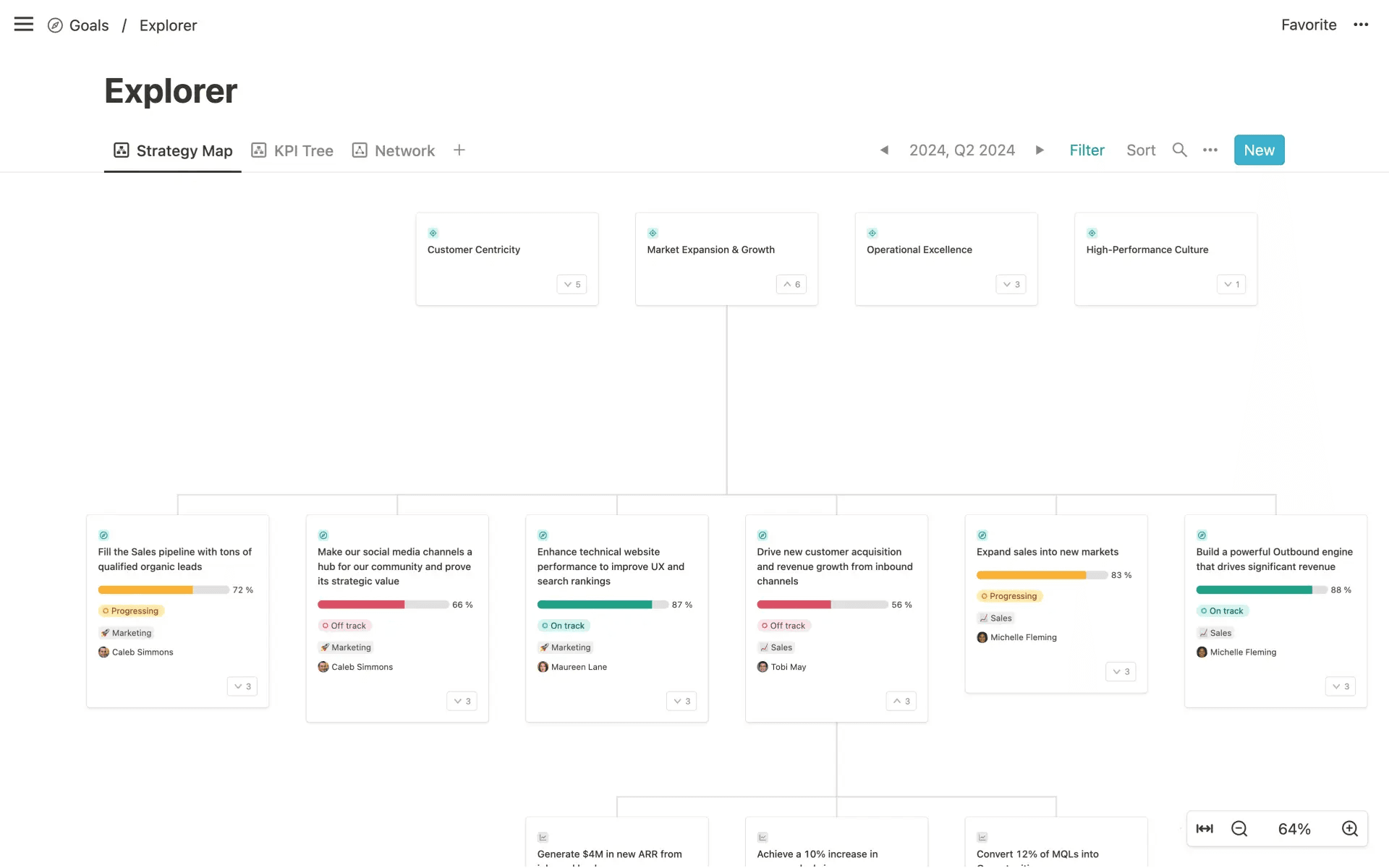
Task: Expand the Market Expansion & Growth node
Action: [x=790, y=284]
